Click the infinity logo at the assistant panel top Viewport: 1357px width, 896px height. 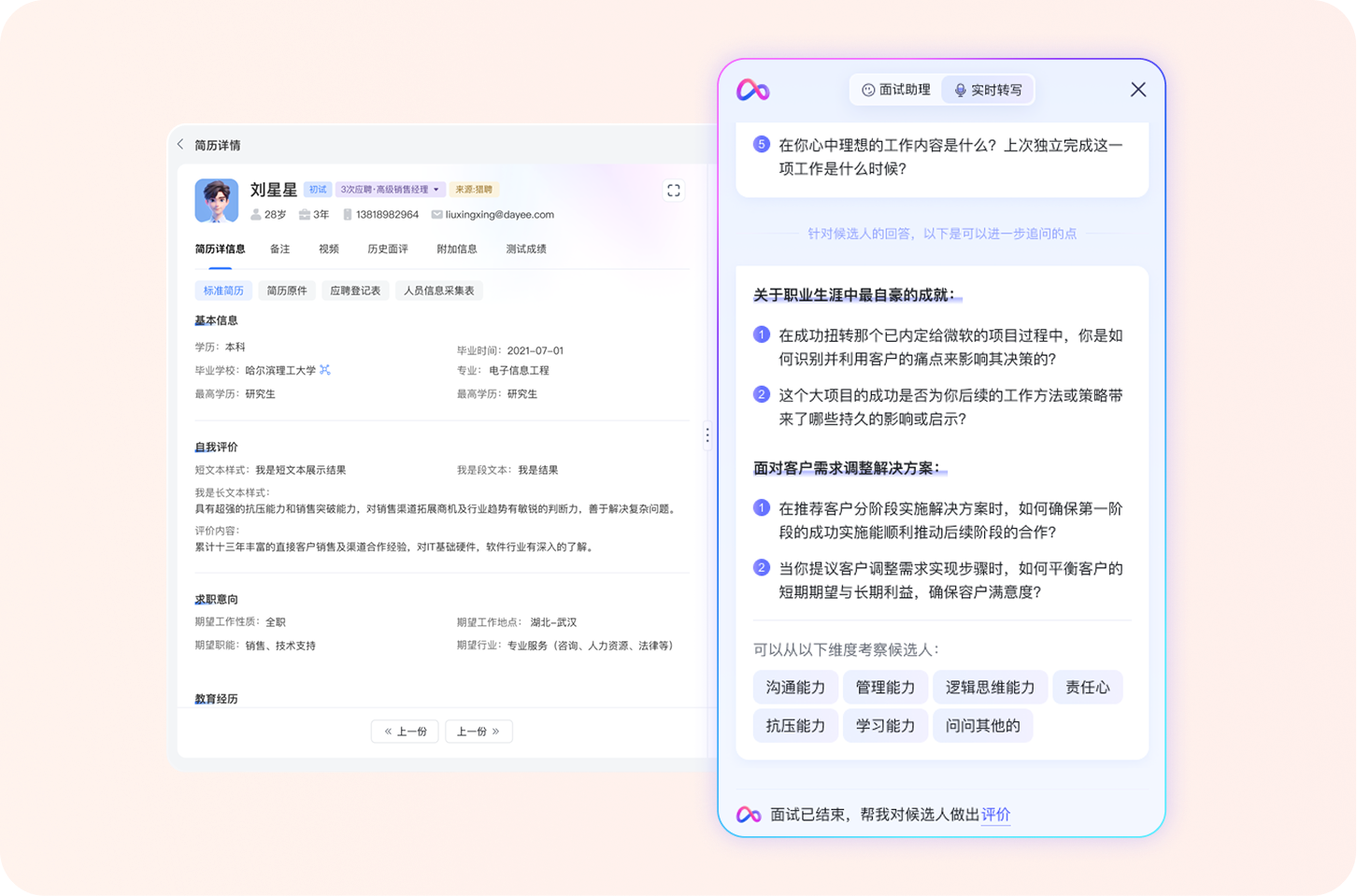(x=753, y=90)
